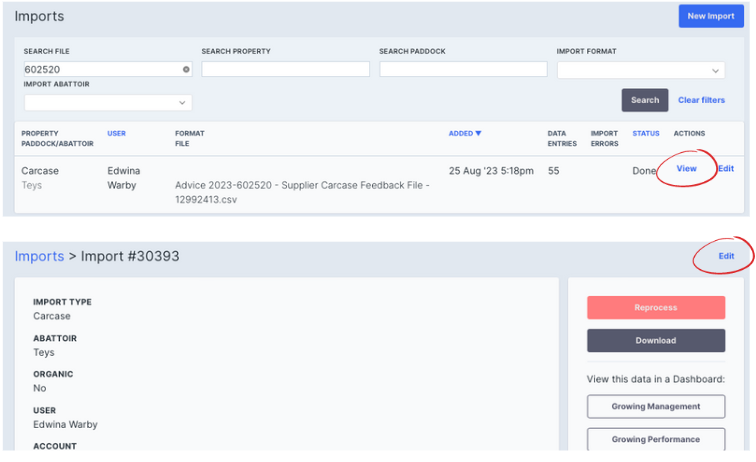Click Edit on Import #30393 page

[726, 256]
